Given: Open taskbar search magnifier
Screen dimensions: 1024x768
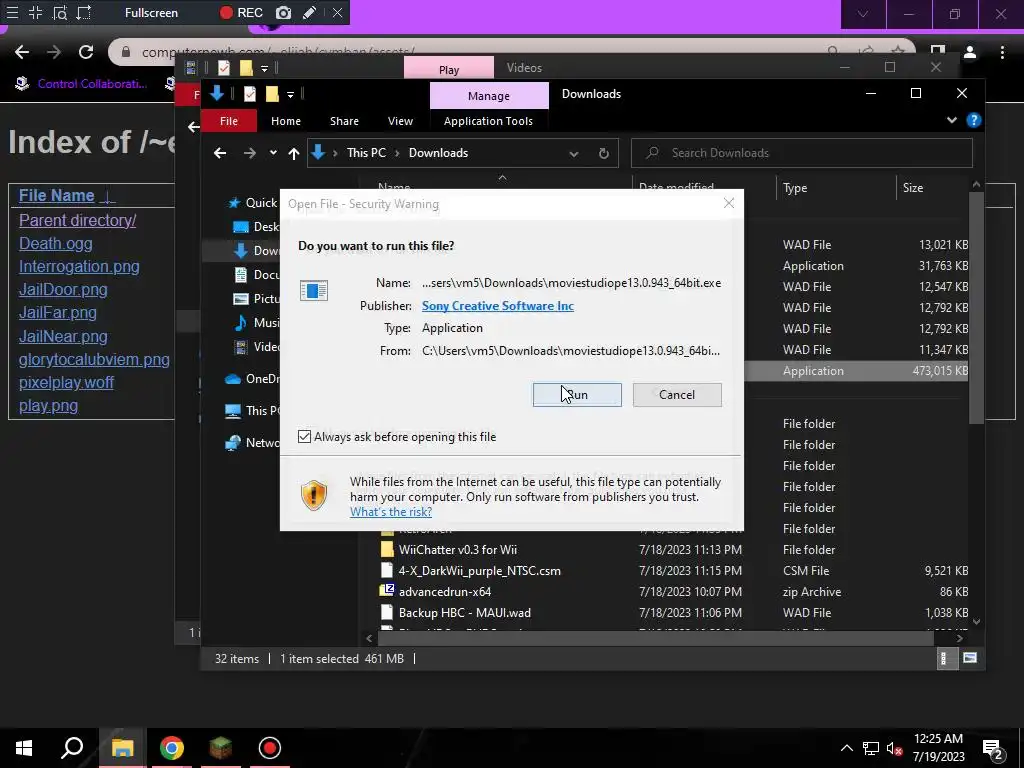Looking at the screenshot, I should point(72,748).
